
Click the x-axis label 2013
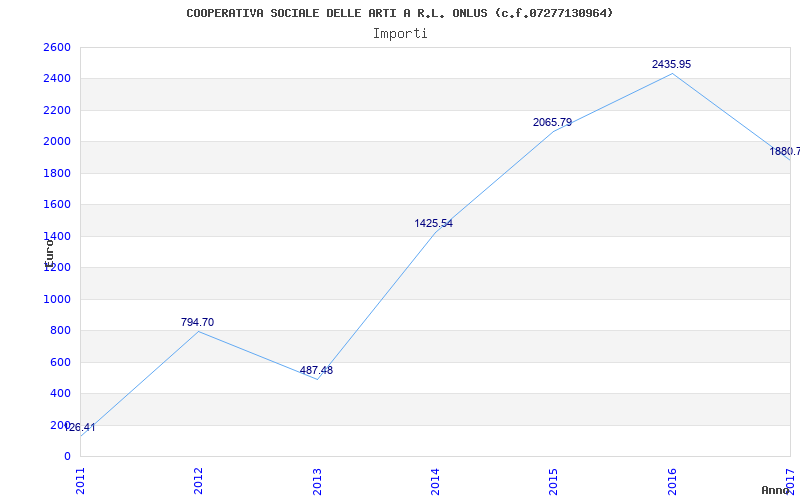point(317,481)
